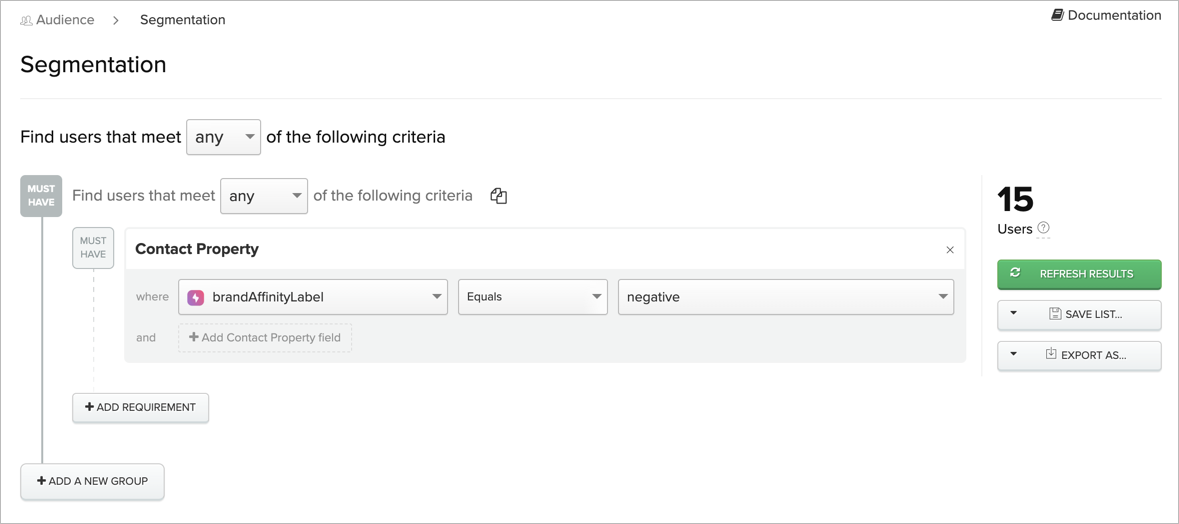This screenshot has width=1179, height=524.
Task: Click the Audience people icon
Action: (26, 21)
